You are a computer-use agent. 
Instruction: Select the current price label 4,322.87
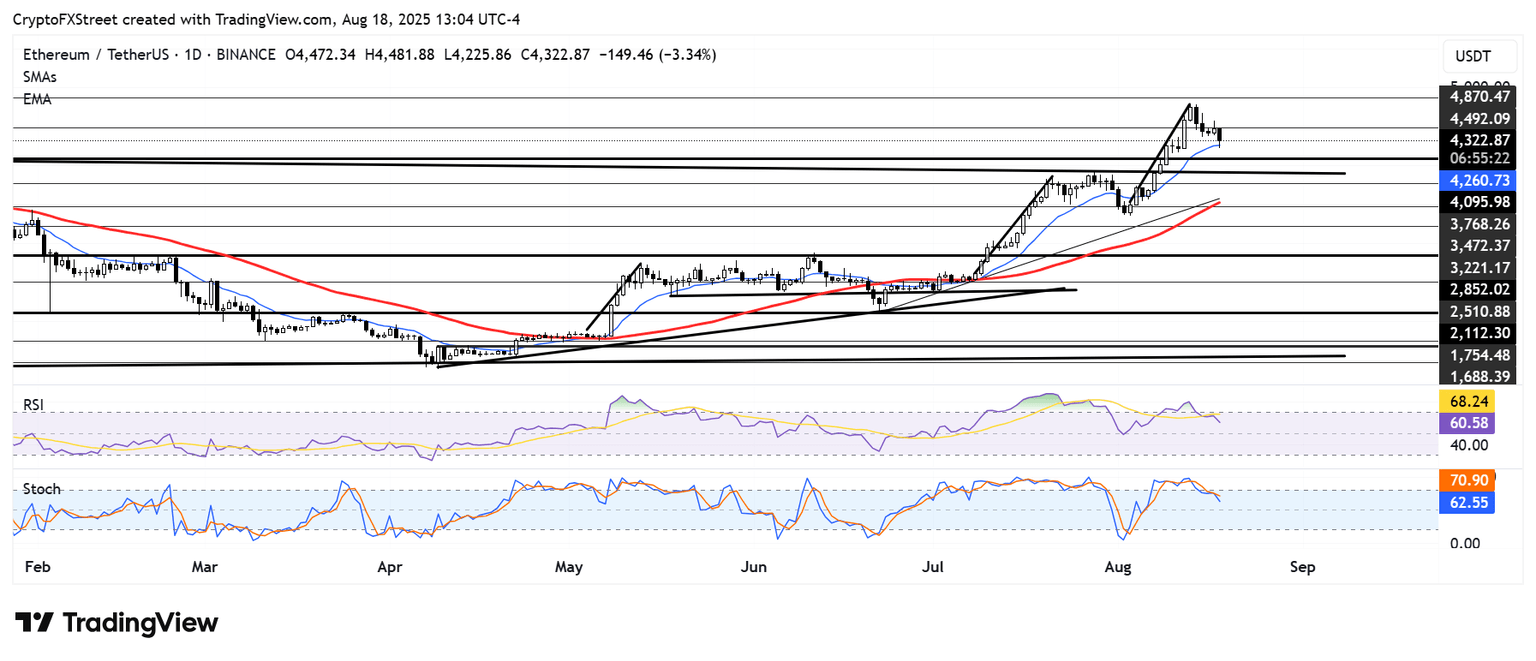pyautogui.click(x=1479, y=140)
